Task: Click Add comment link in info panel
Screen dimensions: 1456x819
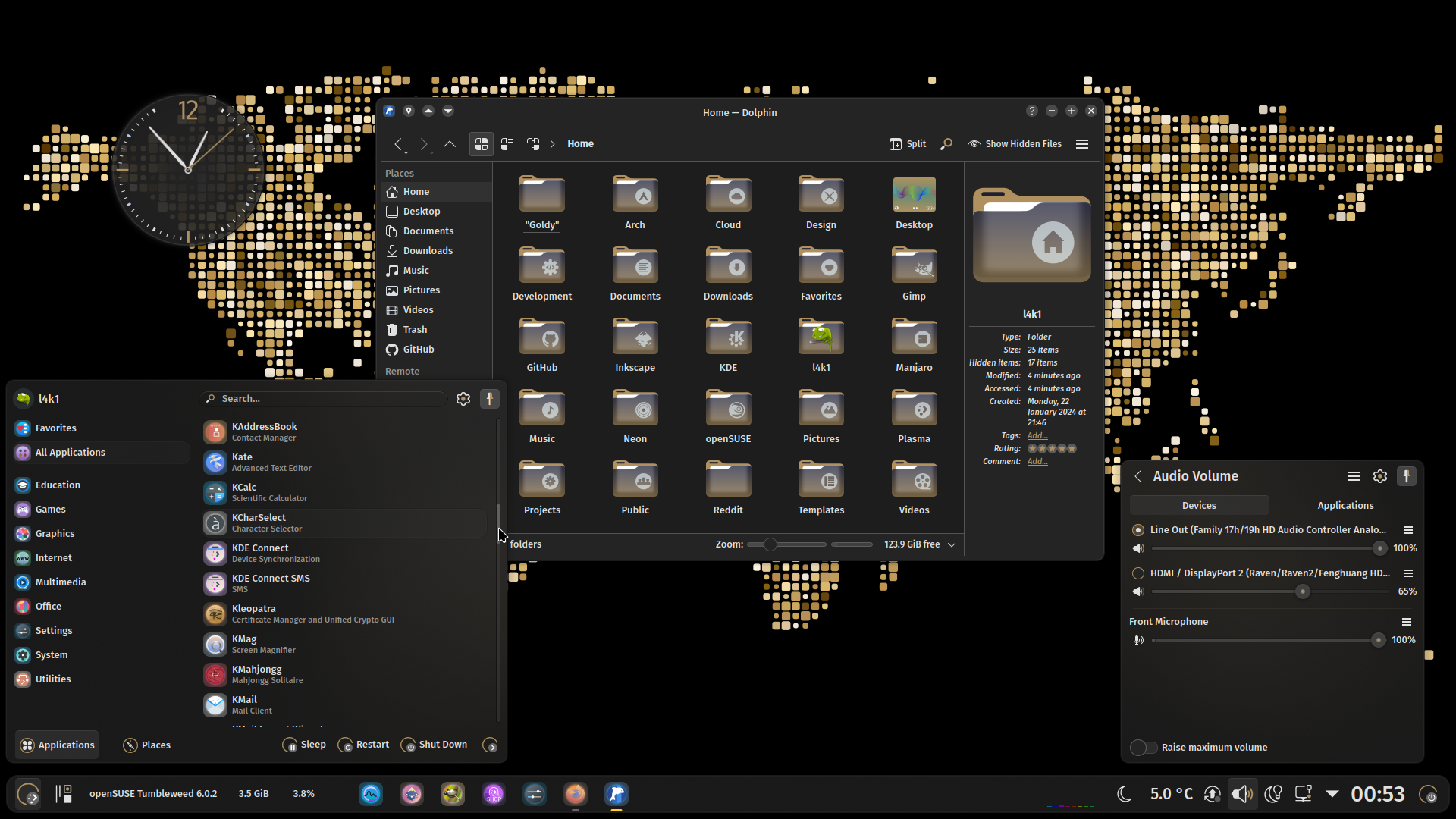Action: click(1037, 461)
